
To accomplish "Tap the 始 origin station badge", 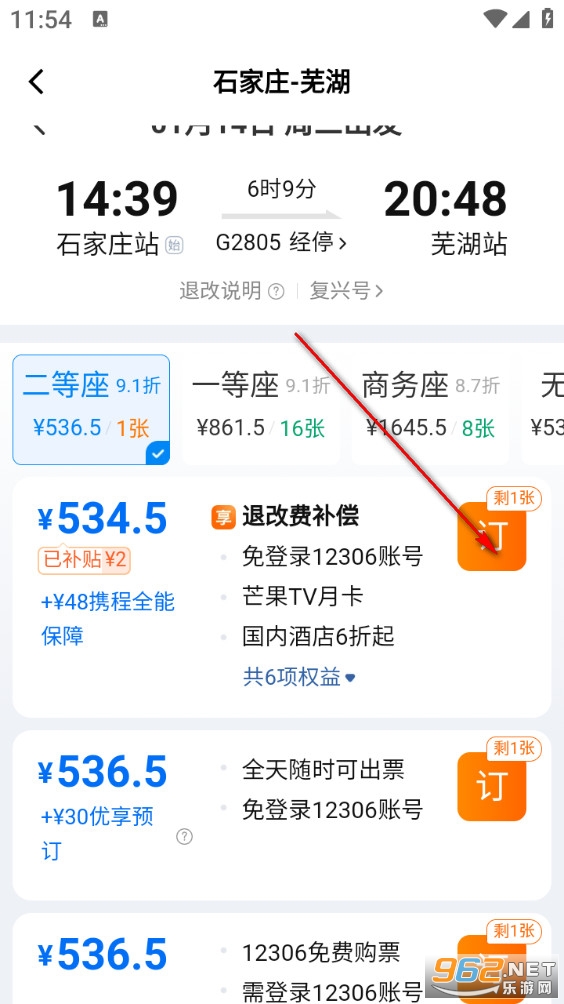I will pos(173,245).
